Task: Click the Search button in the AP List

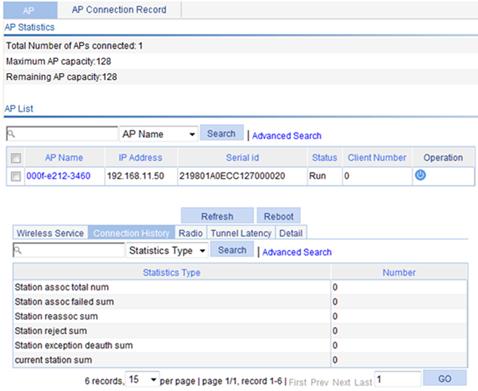Action: coord(222,133)
